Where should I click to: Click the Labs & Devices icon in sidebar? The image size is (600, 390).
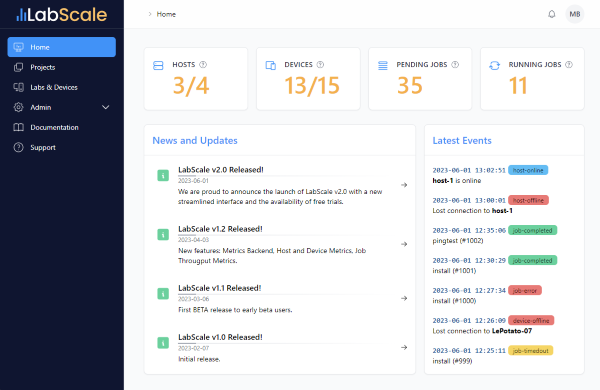coord(18,87)
